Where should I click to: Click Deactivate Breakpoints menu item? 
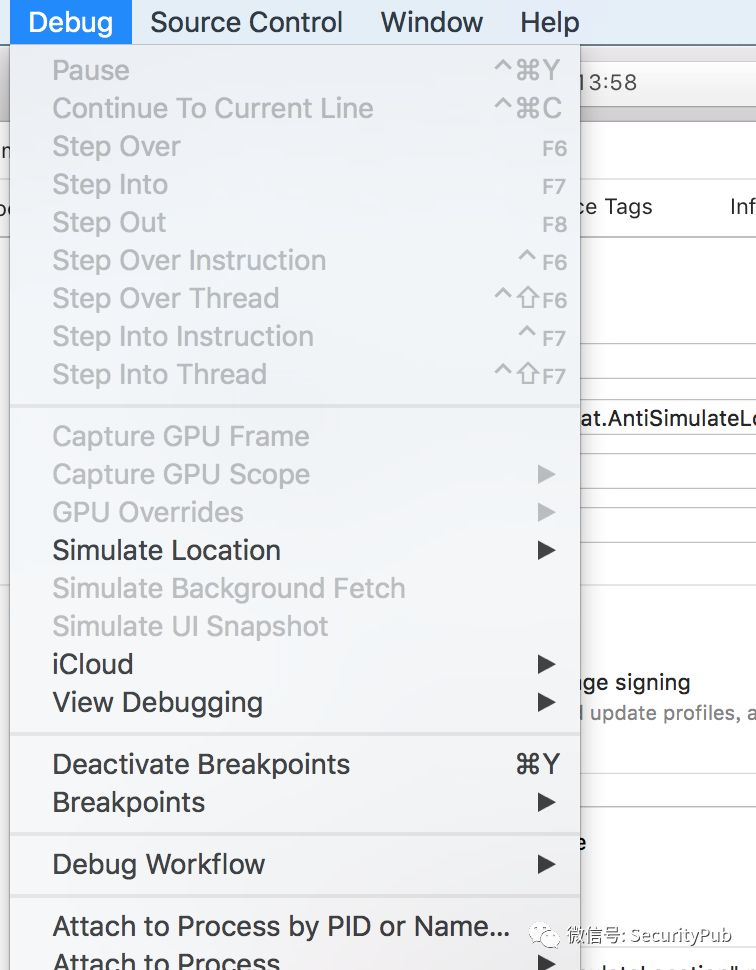pyautogui.click(x=201, y=764)
